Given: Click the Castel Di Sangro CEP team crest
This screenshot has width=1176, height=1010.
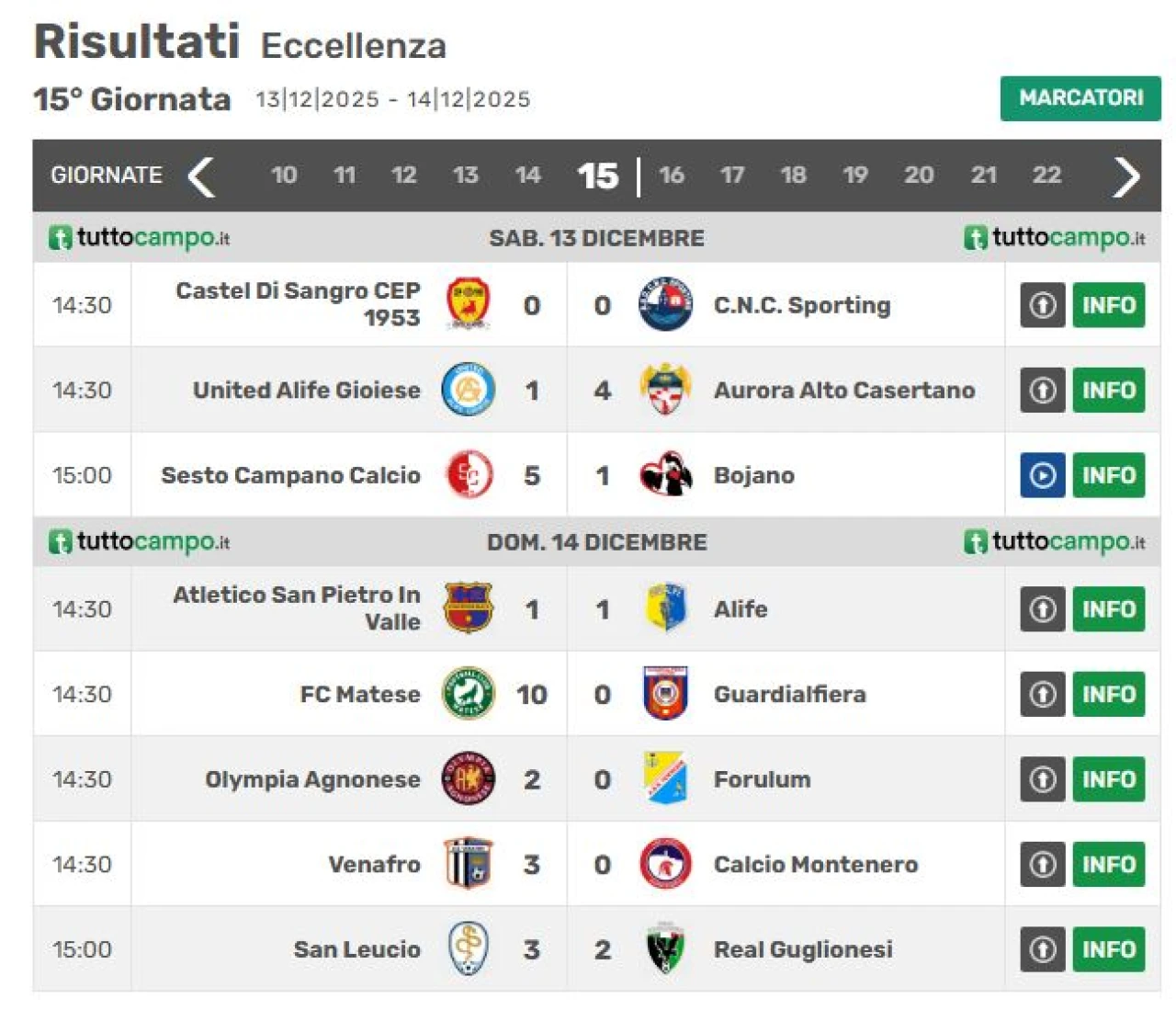Looking at the screenshot, I should [x=468, y=304].
